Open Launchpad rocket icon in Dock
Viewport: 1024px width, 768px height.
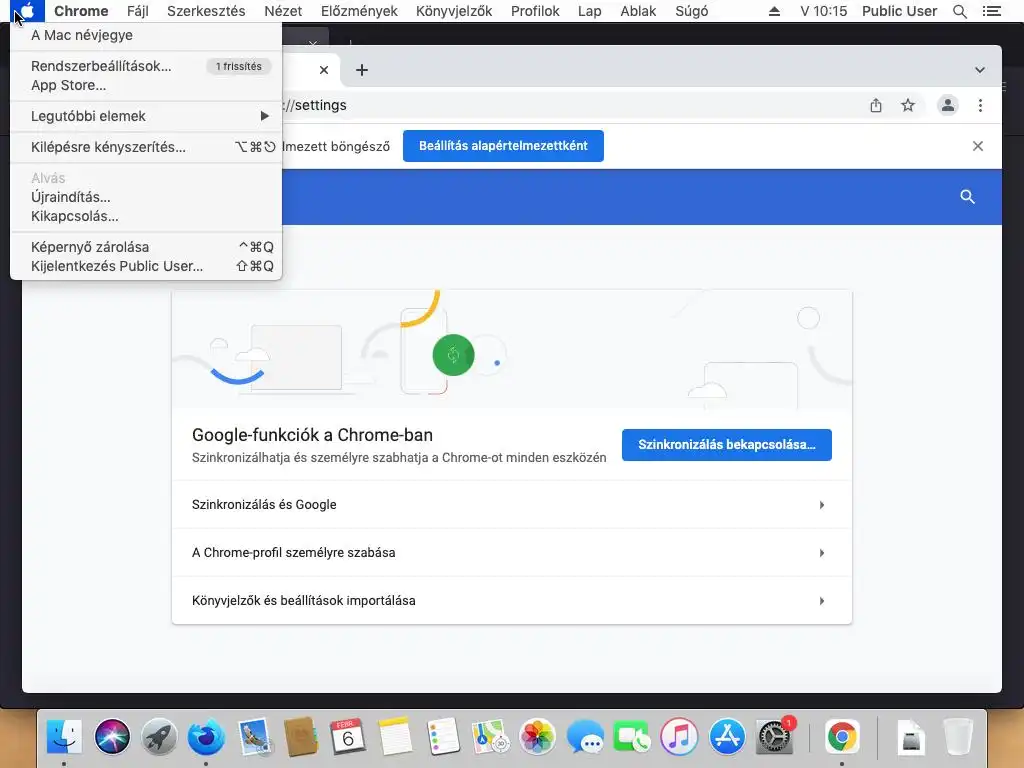click(x=159, y=737)
